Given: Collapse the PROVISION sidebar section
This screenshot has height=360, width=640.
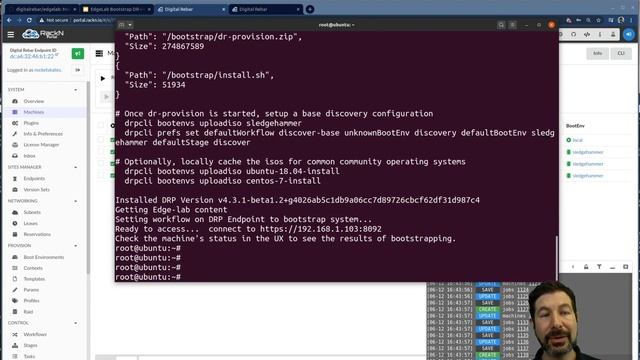Looking at the screenshot, I should pos(76,246).
